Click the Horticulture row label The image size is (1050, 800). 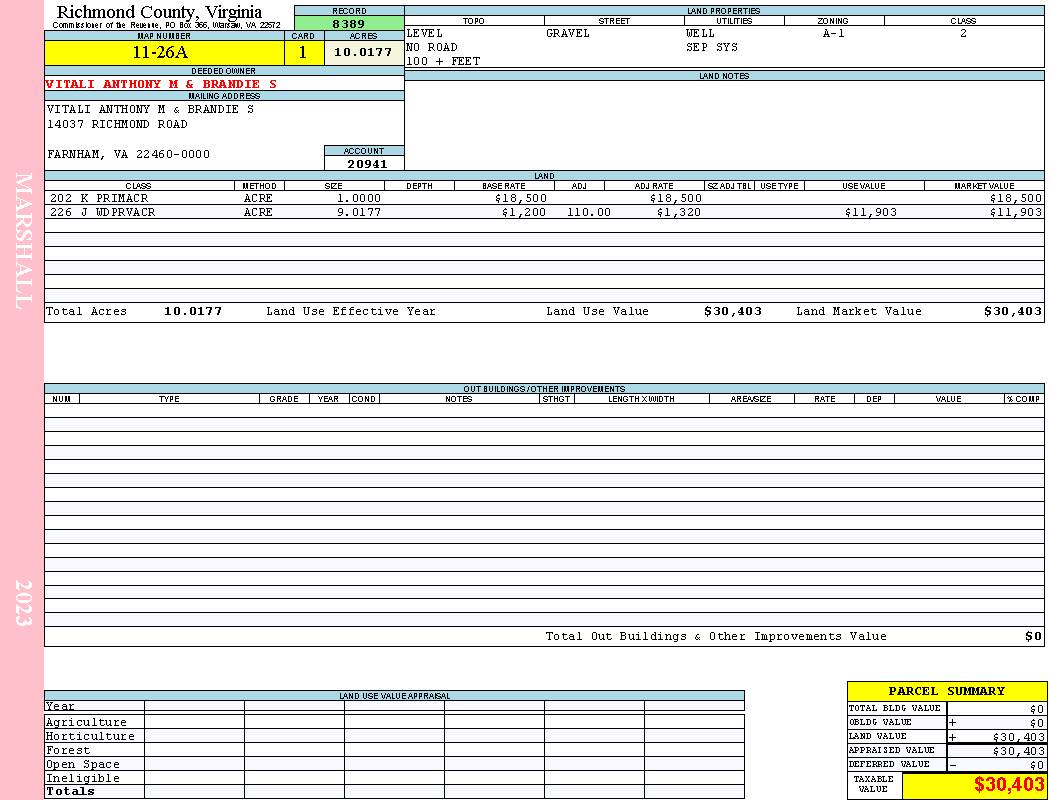(x=90, y=736)
